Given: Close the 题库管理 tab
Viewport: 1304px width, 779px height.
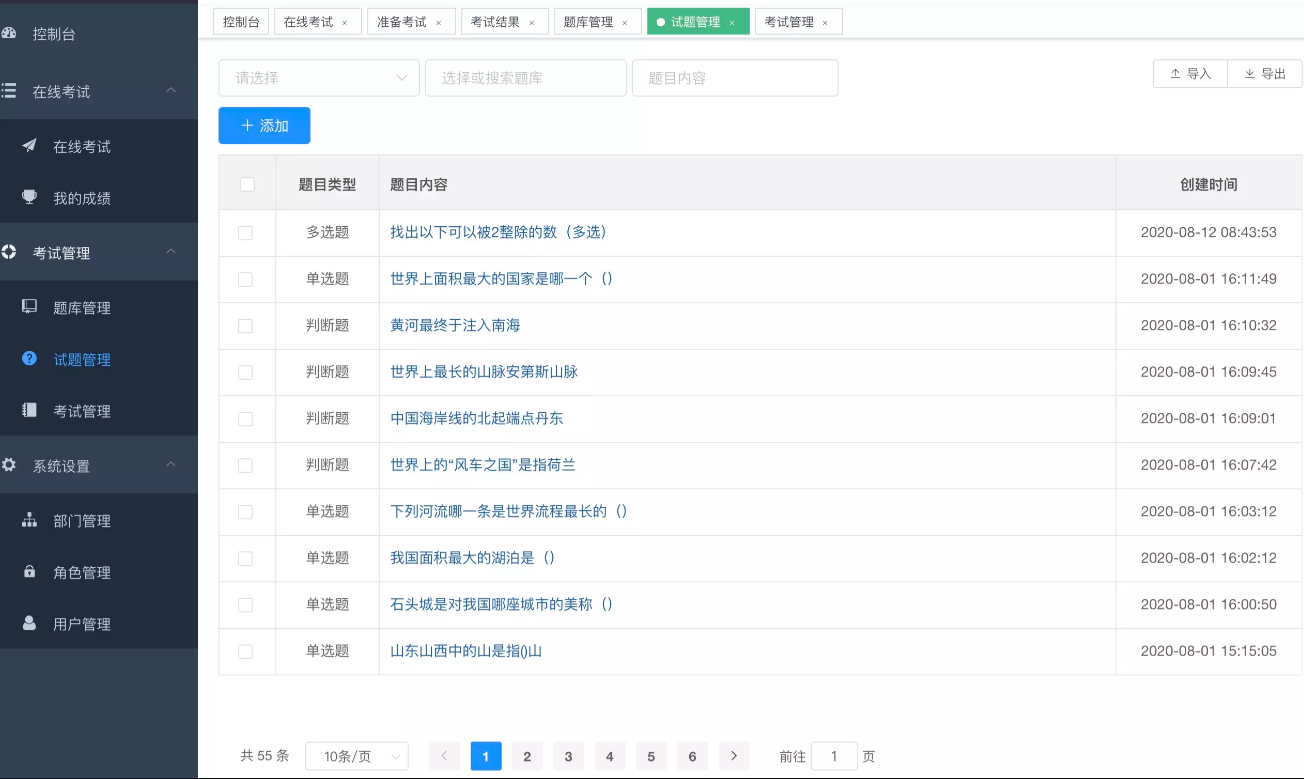Looking at the screenshot, I should [625, 22].
